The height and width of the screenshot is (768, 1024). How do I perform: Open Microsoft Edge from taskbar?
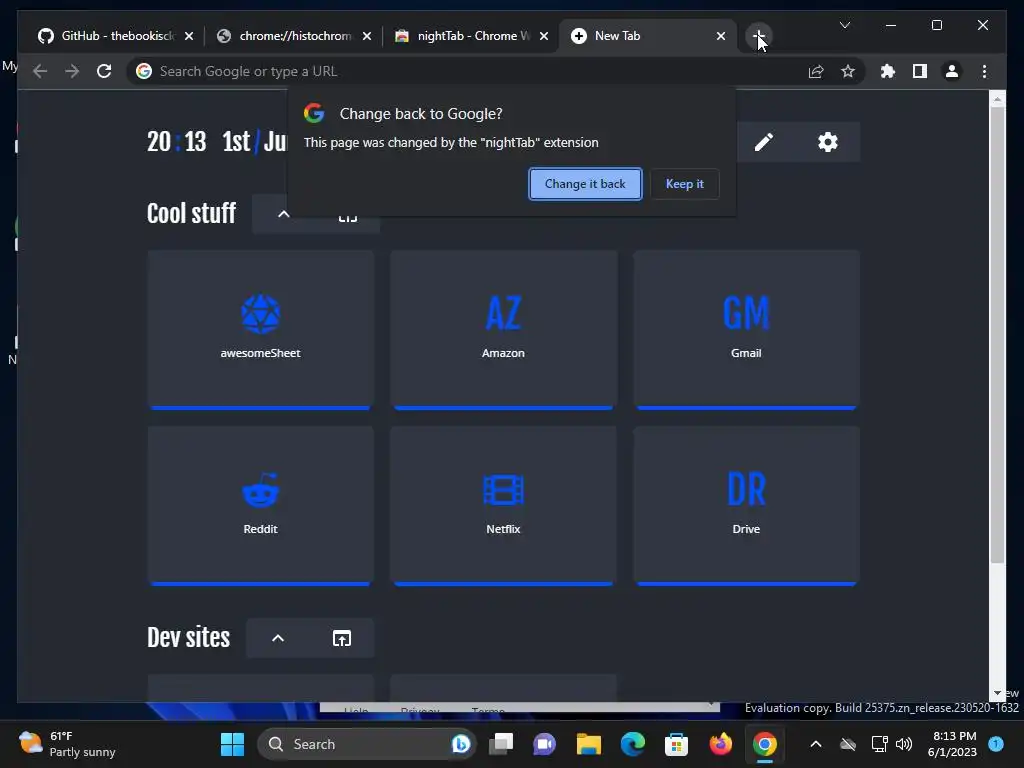pos(632,744)
